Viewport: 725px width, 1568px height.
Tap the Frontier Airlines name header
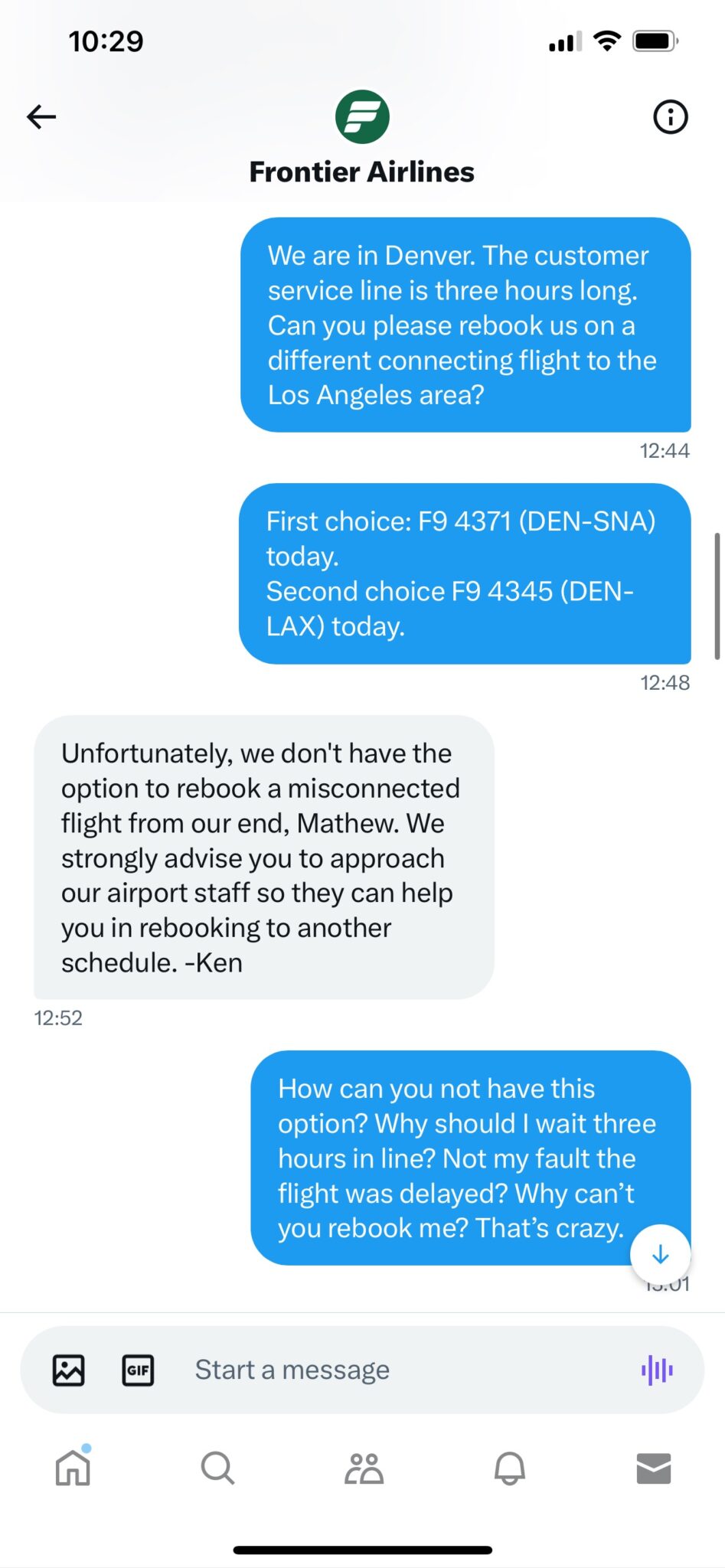[361, 171]
